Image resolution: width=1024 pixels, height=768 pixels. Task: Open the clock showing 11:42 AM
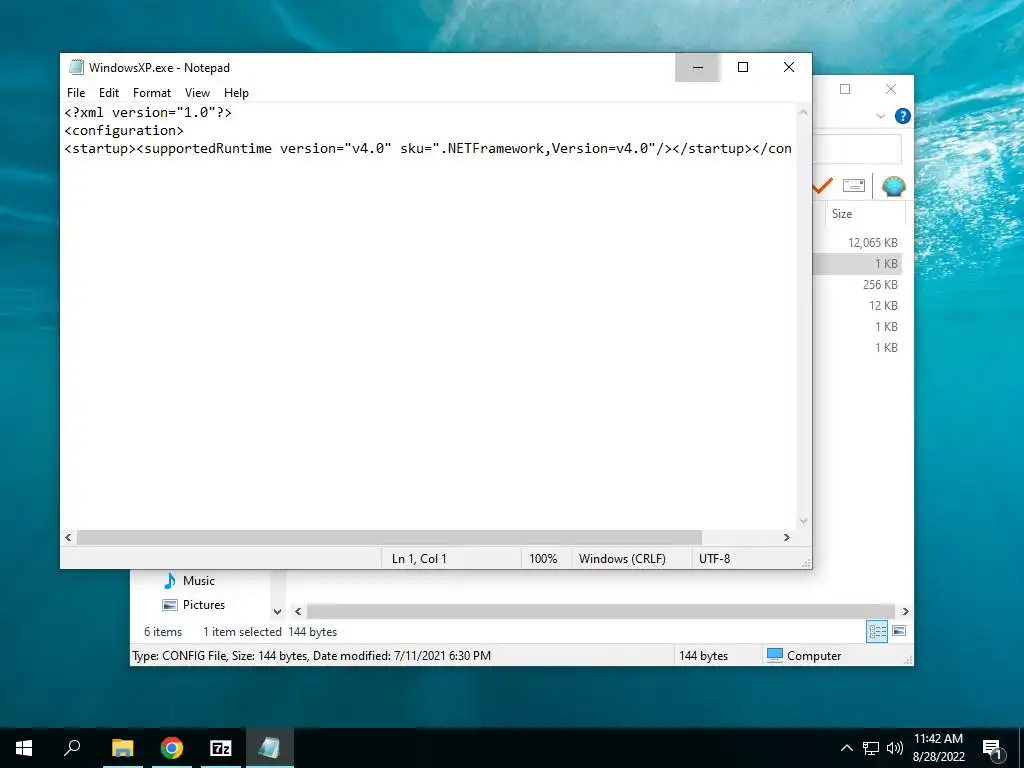tap(938, 748)
